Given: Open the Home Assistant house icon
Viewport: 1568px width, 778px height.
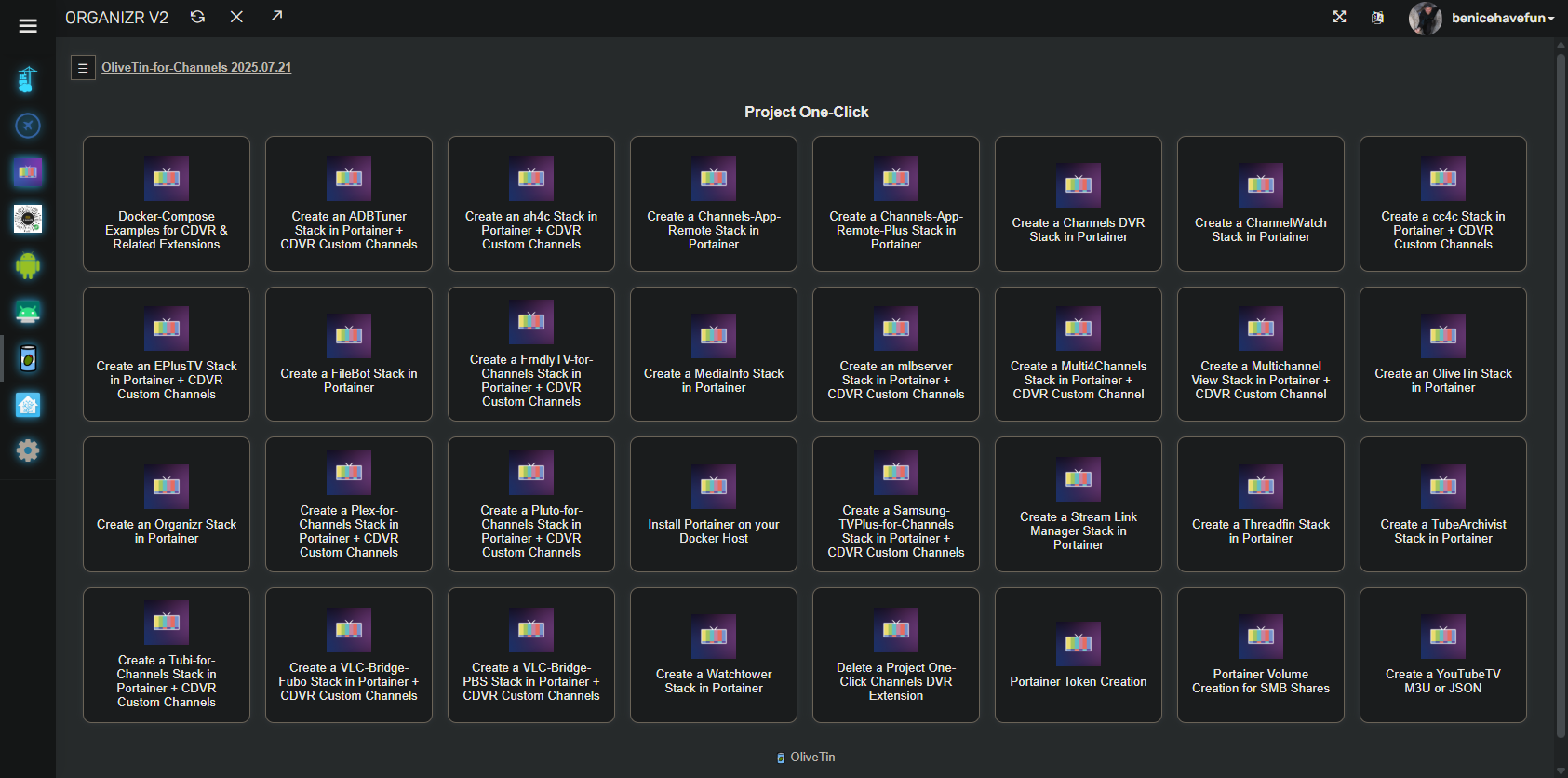Looking at the screenshot, I should pyautogui.click(x=28, y=405).
